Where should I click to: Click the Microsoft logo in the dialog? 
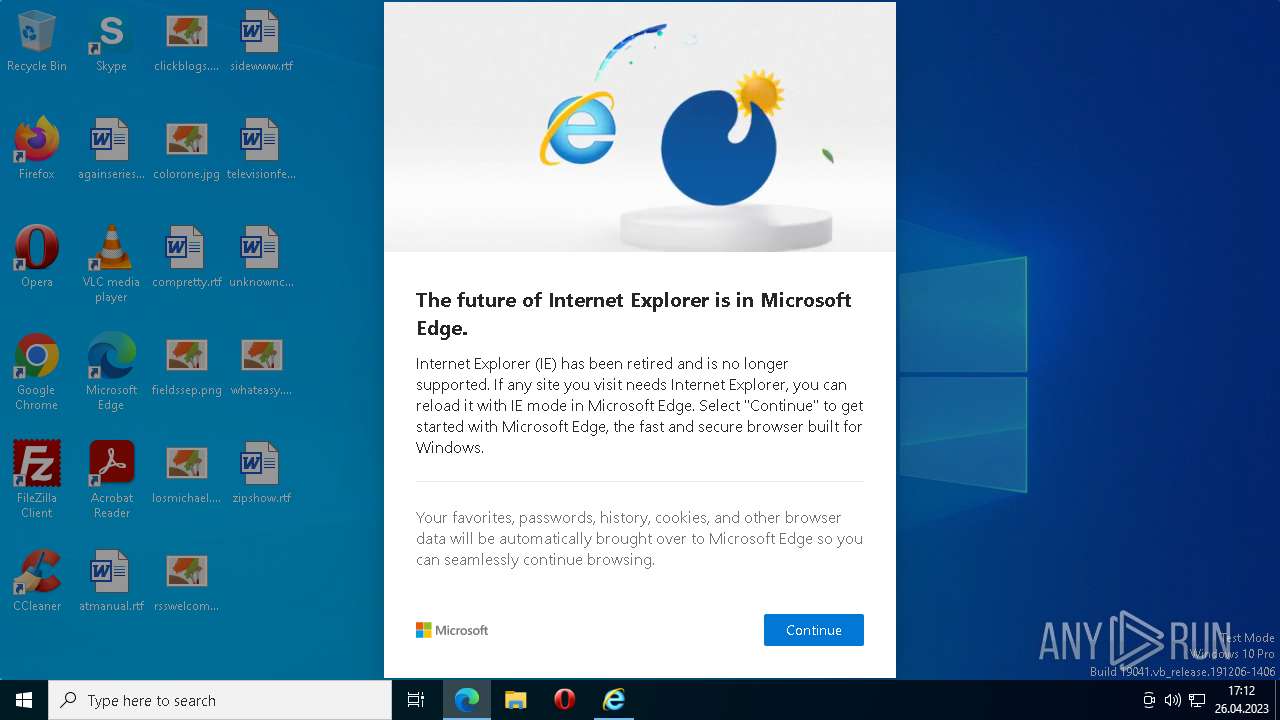pyautogui.click(x=452, y=630)
